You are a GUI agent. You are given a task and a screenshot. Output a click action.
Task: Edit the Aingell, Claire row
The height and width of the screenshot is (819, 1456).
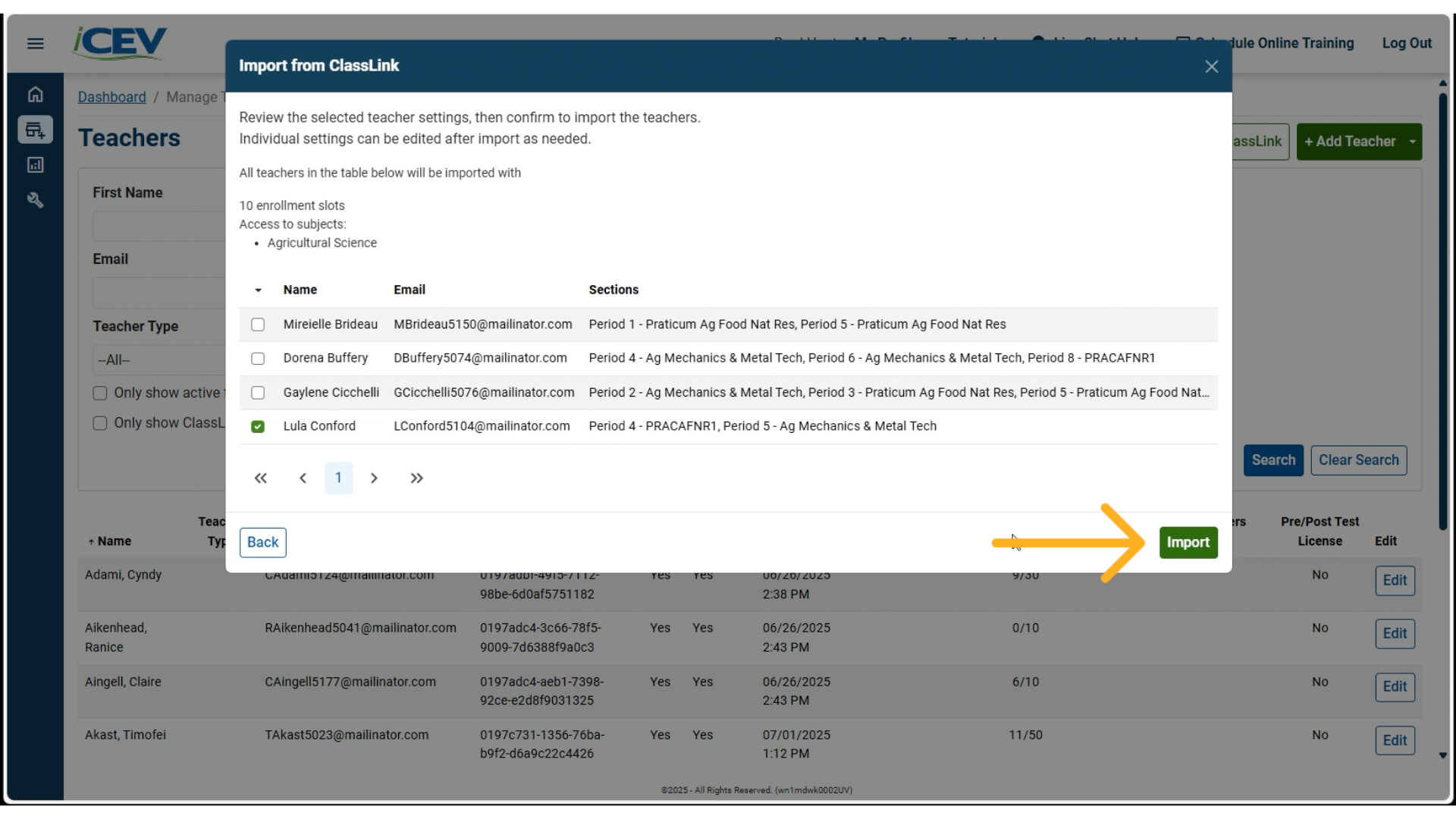[x=1395, y=687]
